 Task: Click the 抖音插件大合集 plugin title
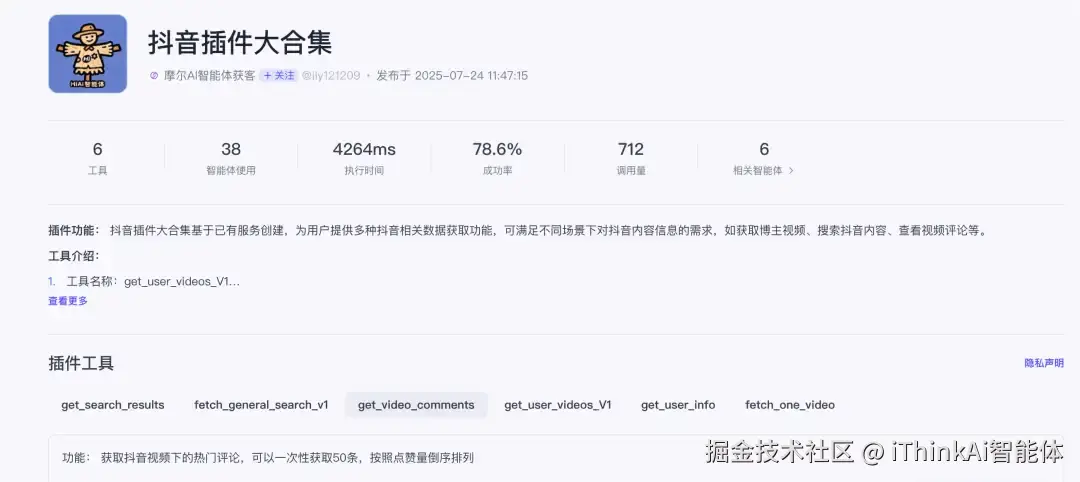240,42
